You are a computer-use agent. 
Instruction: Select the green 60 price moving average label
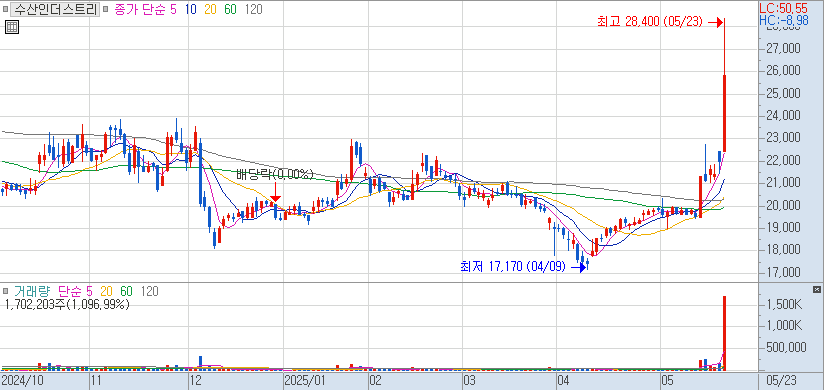pos(230,9)
